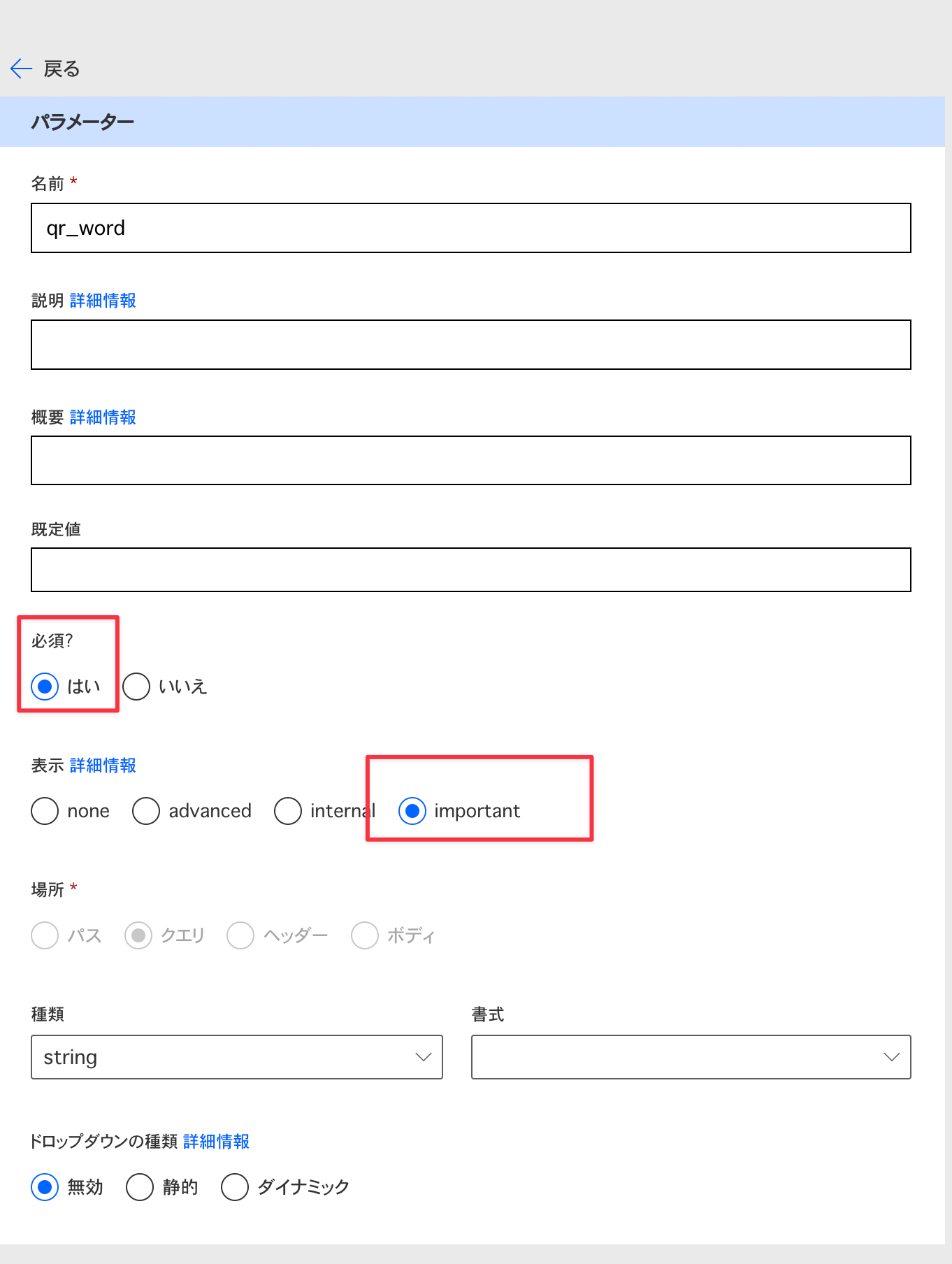Click the 説明 description input field
The image size is (952, 1264).
click(471, 345)
